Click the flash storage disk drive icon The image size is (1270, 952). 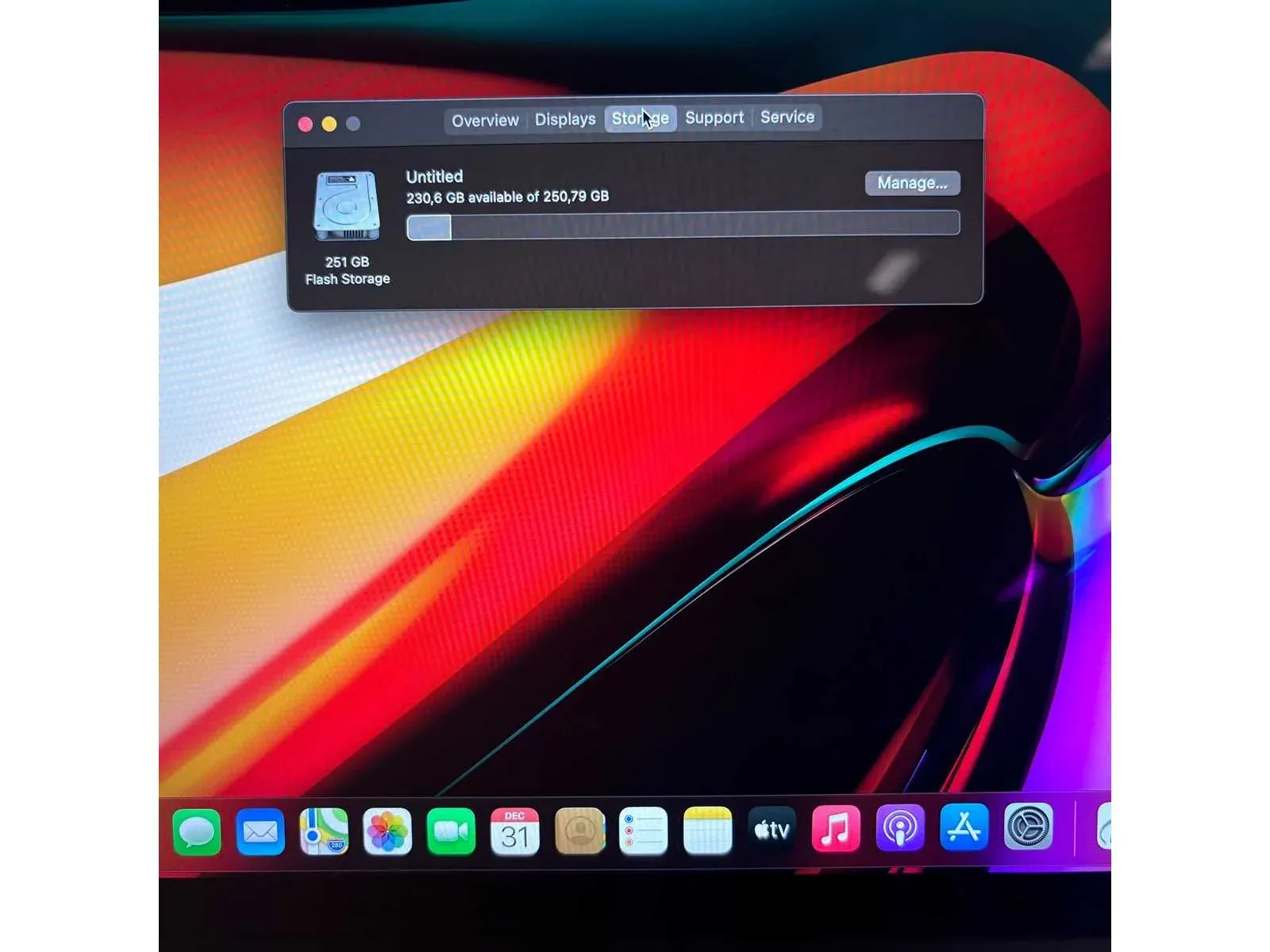pyautogui.click(x=347, y=206)
